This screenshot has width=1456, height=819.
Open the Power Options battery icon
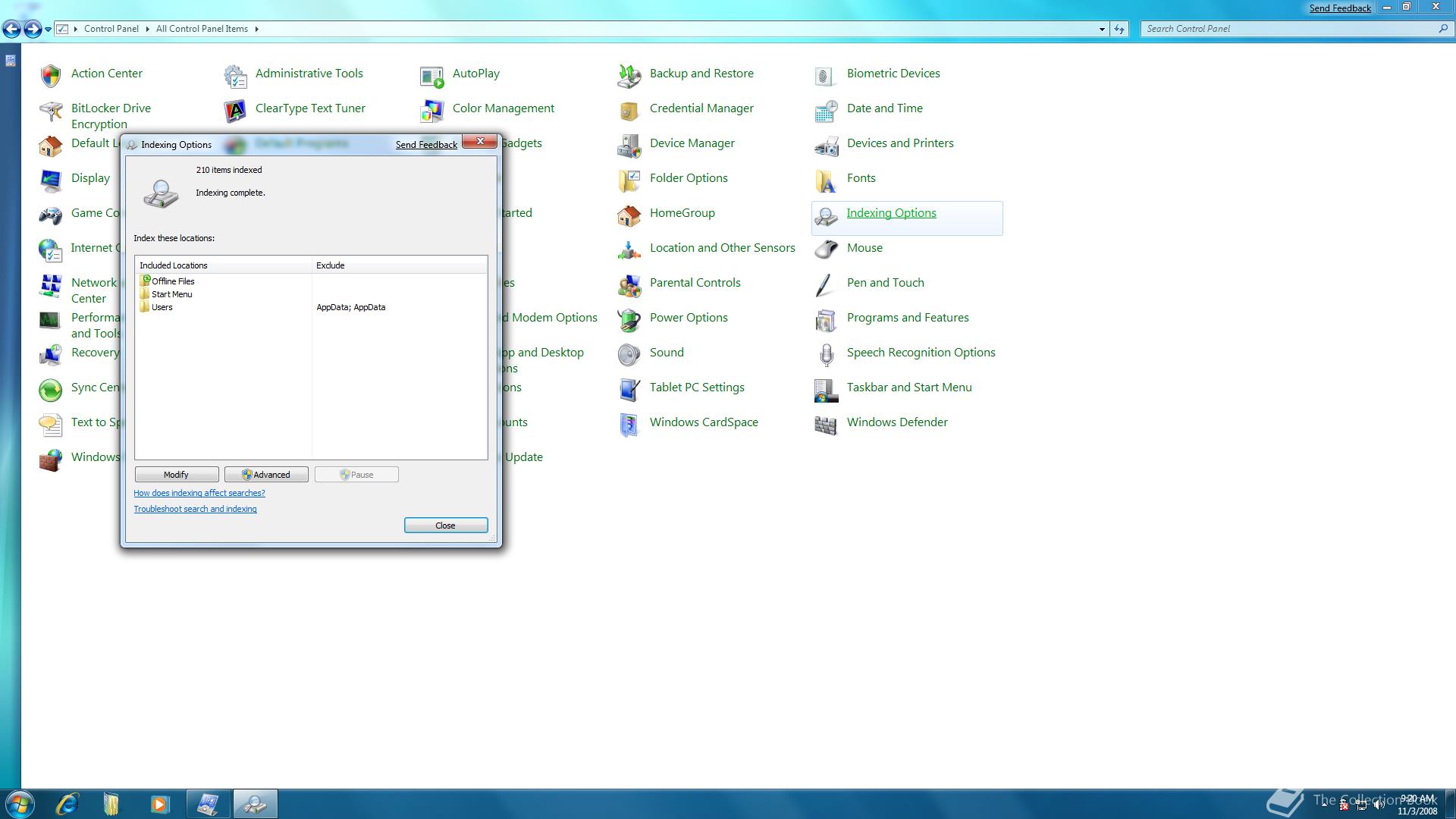coord(629,320)
